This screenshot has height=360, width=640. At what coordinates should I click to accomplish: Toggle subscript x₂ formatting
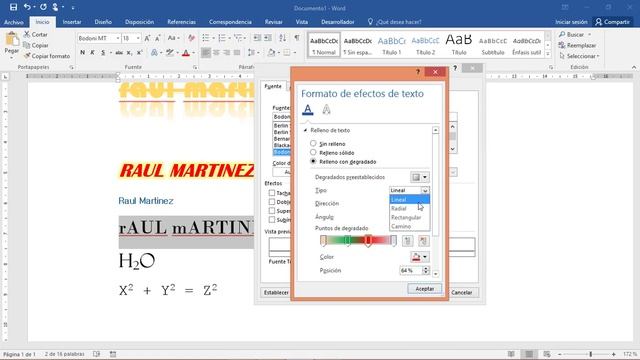129,53
